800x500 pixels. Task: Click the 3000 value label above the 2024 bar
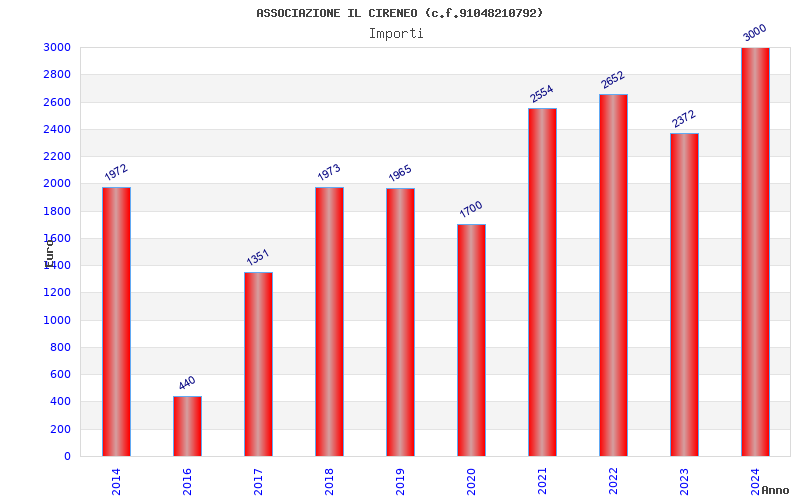click(755, 33)
